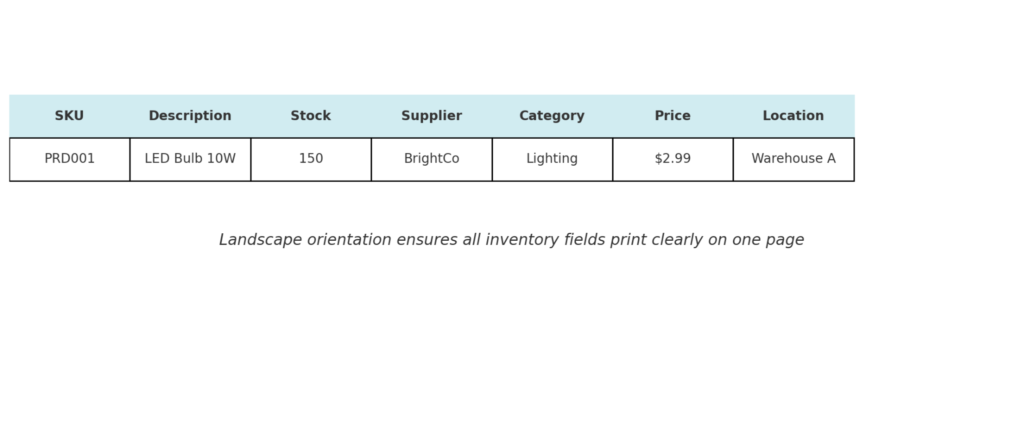The height and width of the screenshot is (447, 1024).
Task: Select the Description column header
Action: coord(190,116)
